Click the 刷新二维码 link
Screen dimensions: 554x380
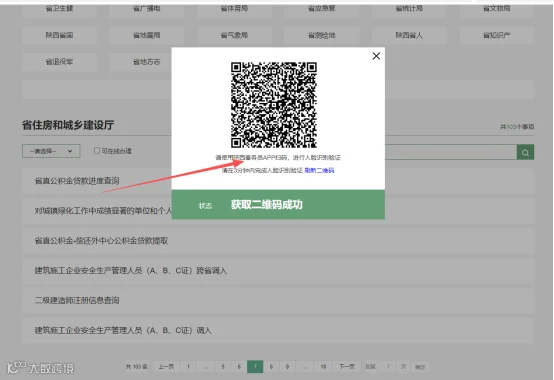(x=319, y=170)
